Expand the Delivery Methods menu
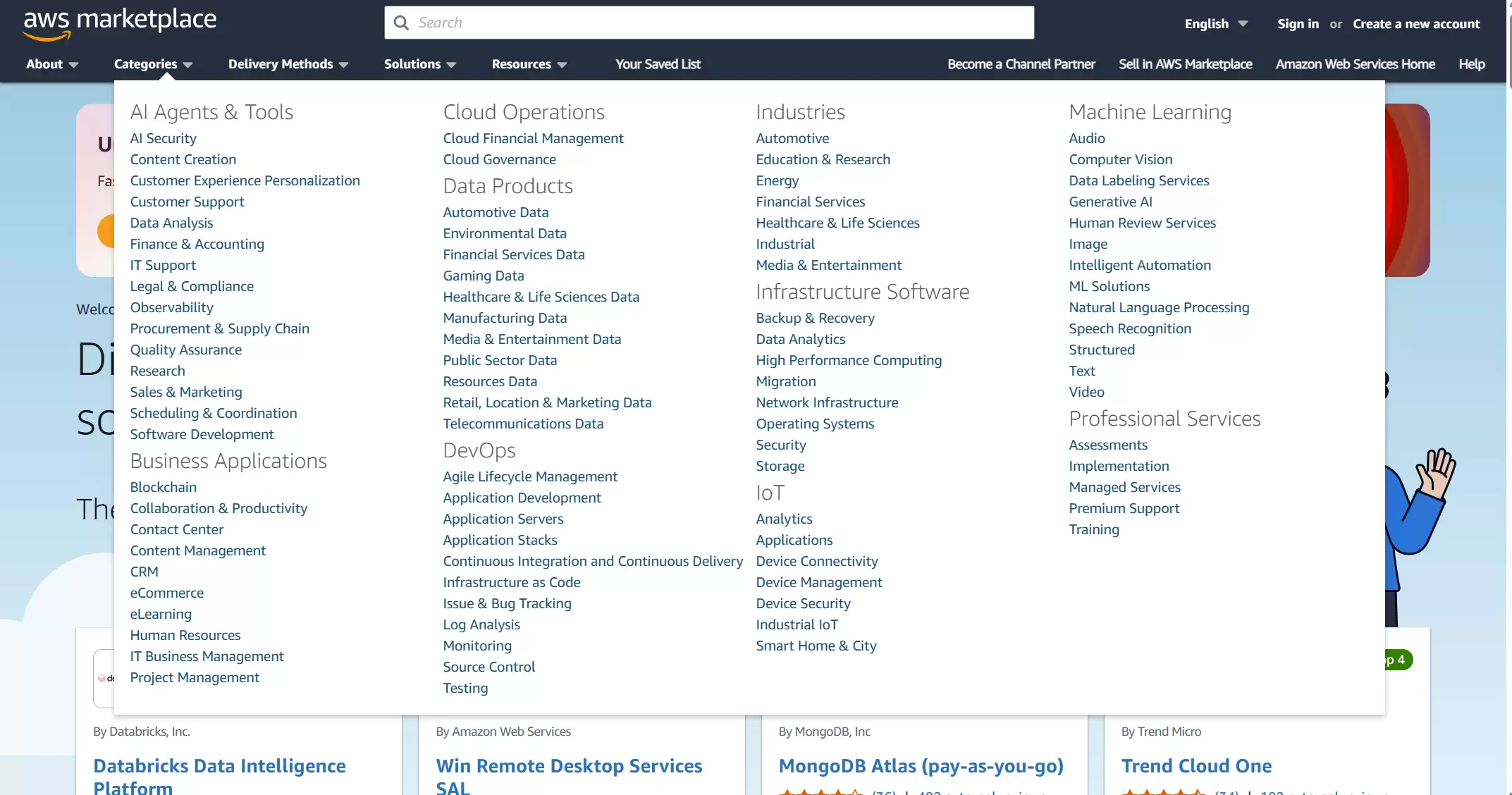The width and height of the screenshot is (1512, 795). point(288,64)
